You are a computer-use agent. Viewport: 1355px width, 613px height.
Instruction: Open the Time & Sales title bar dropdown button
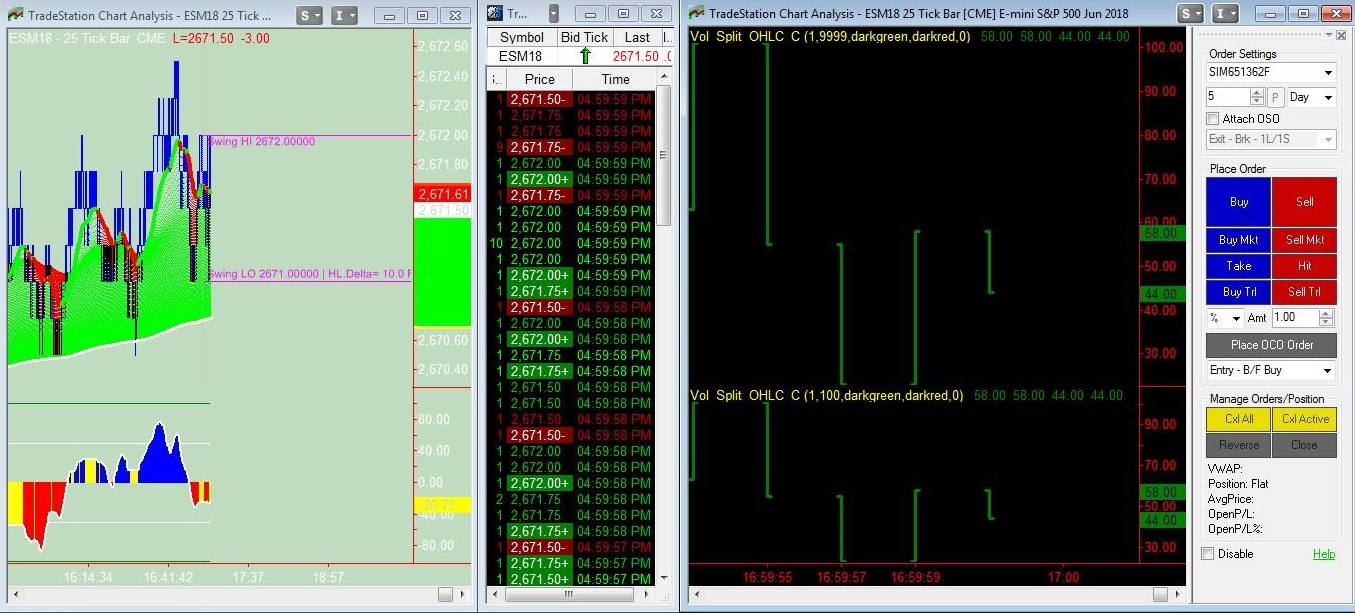click(554, 14)
